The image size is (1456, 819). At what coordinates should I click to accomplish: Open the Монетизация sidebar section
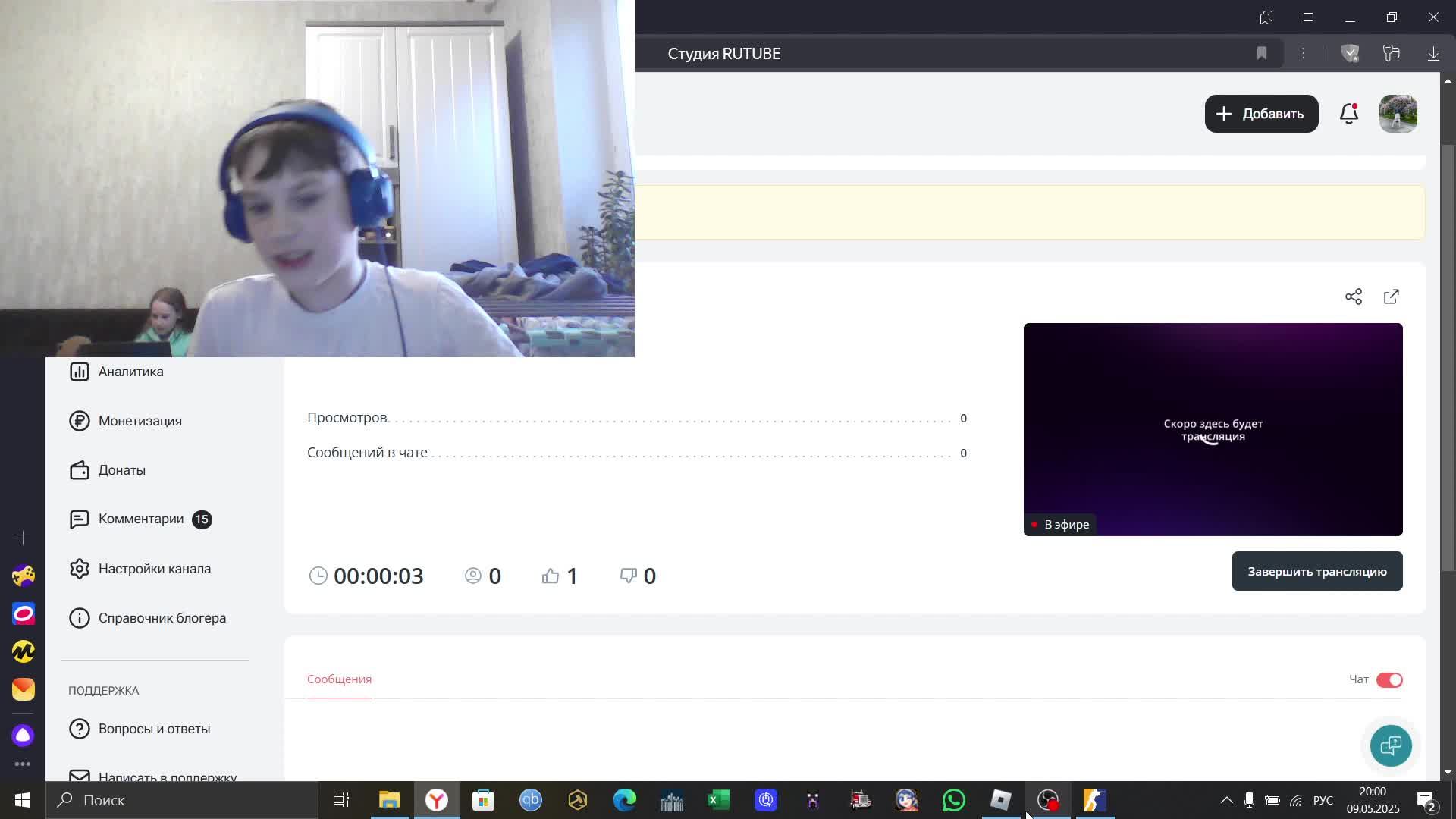[140, 421]
